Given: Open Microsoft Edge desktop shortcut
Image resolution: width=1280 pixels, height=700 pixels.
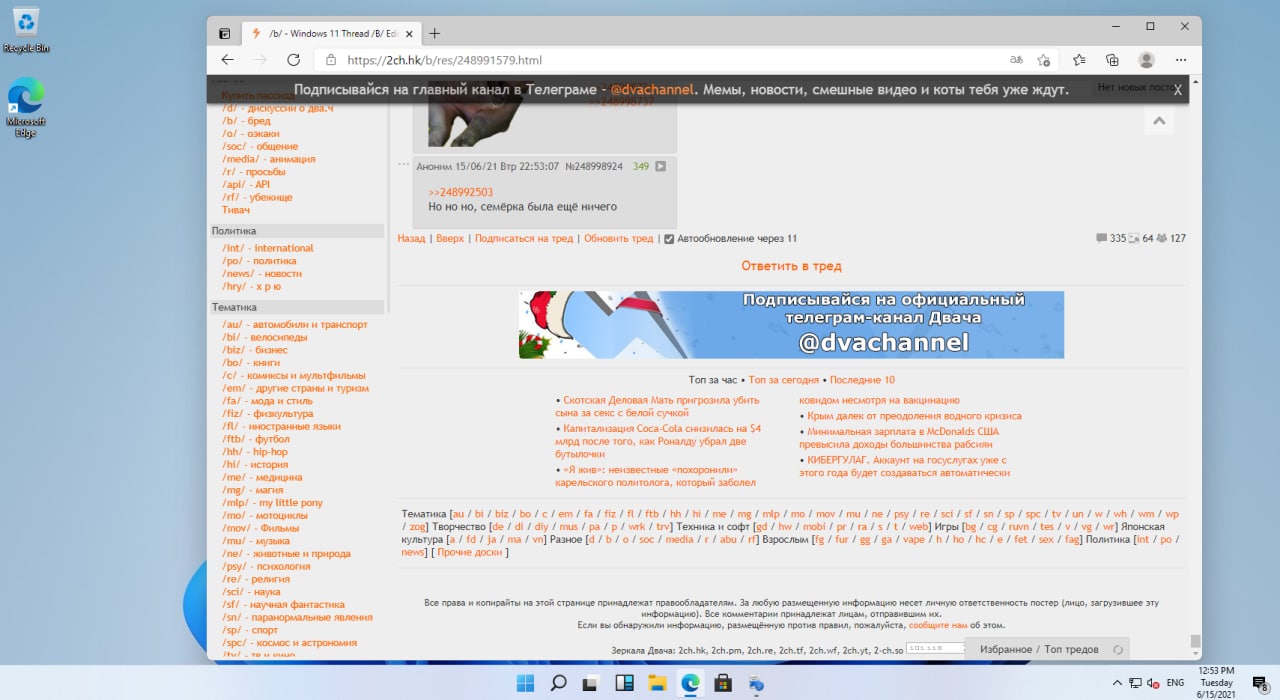Looking at the screenshot, I should (26, 107).
